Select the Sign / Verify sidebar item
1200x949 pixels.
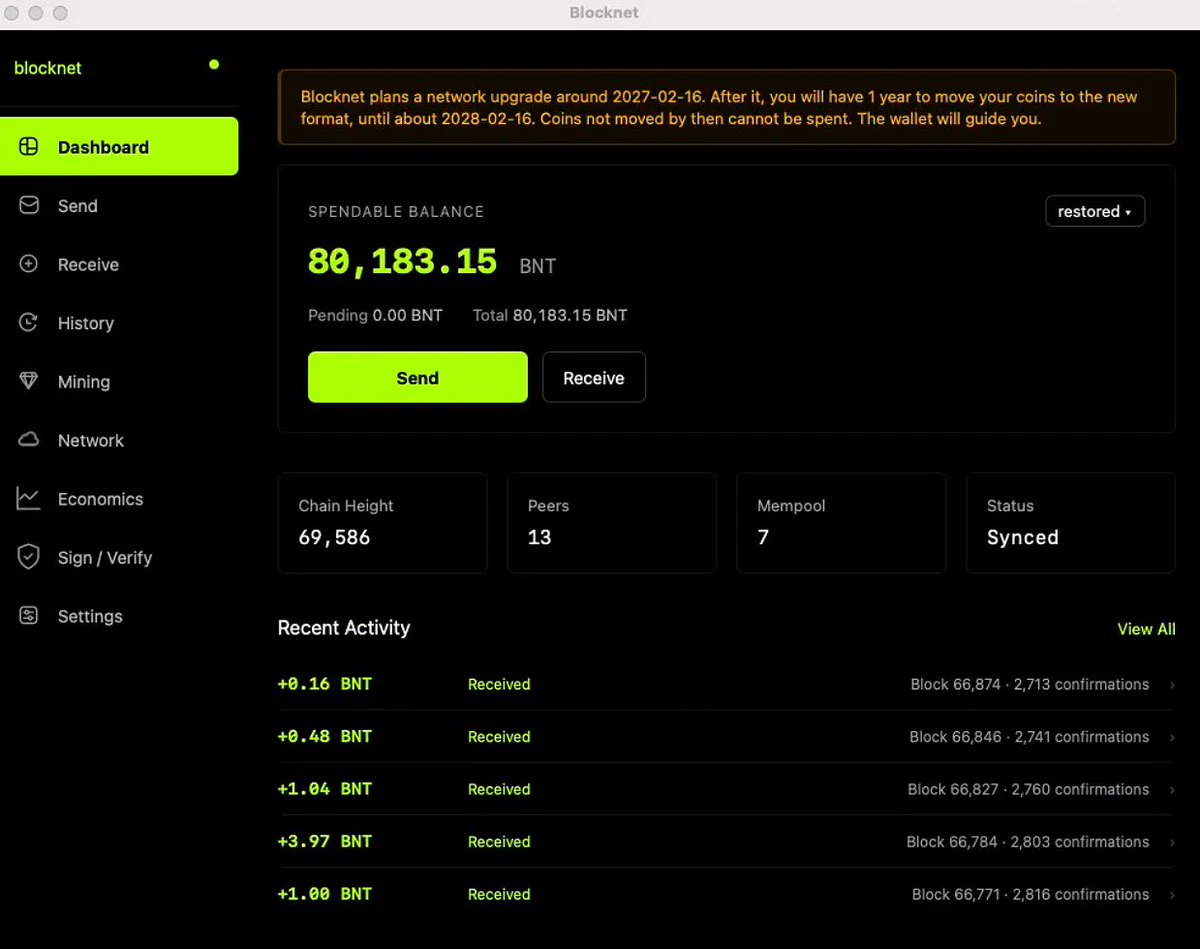(x=119, y=558)
